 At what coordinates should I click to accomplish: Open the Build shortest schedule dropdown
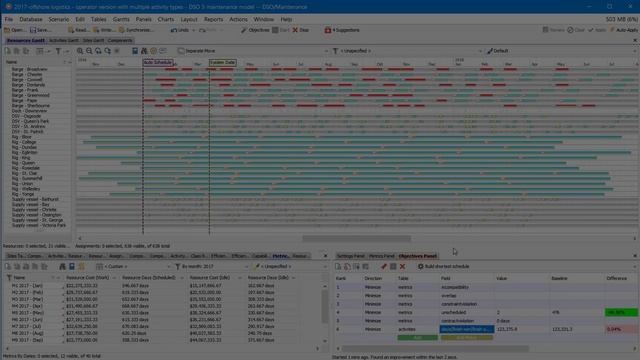526,267
